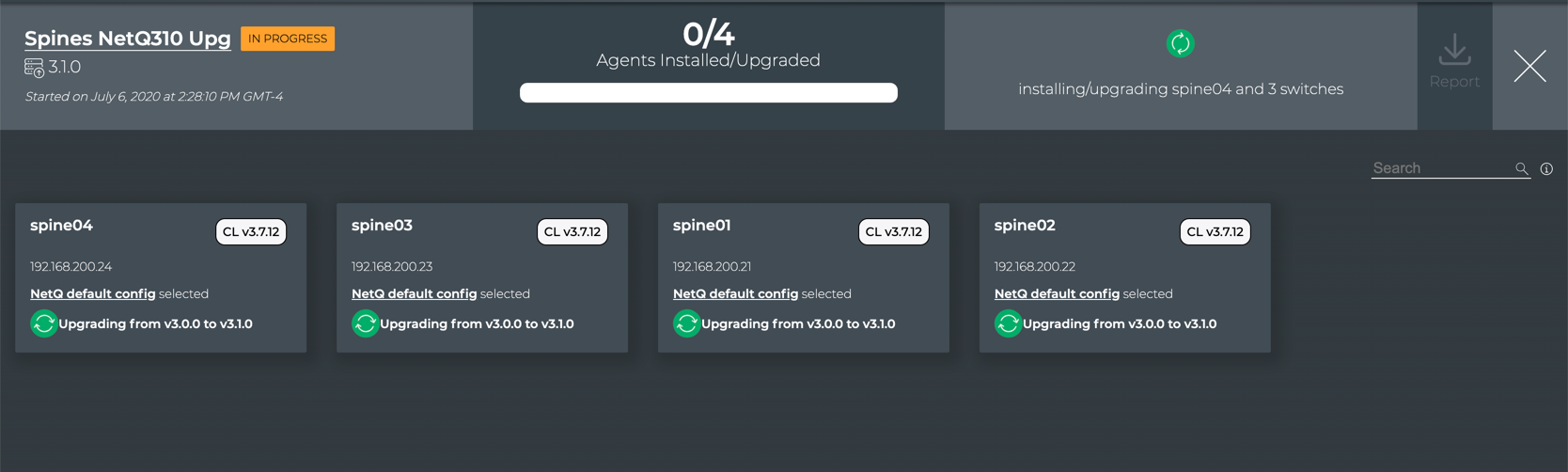Open the search info icon
This screenshot has height=472, width=1568.
coord(1546,169)
